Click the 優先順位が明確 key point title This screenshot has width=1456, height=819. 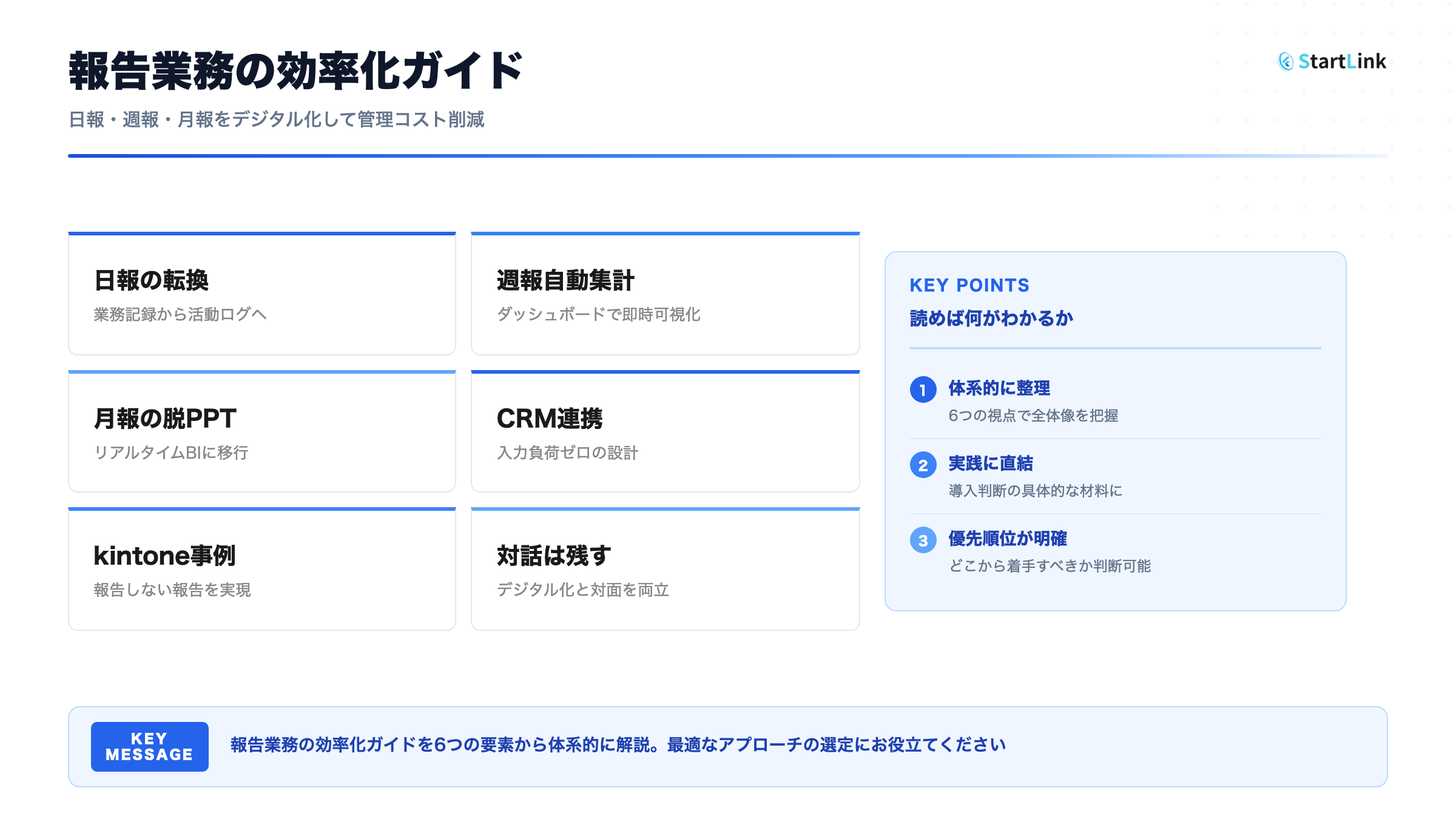click(x=1007, y=539)
